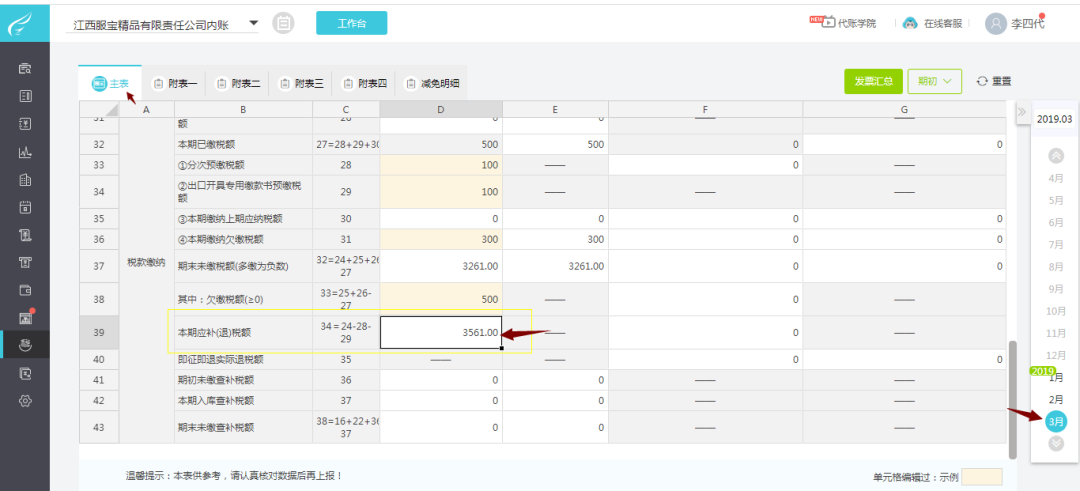Select row 39 header
The image size is (1080, 491).
click(x=98, y=333)
